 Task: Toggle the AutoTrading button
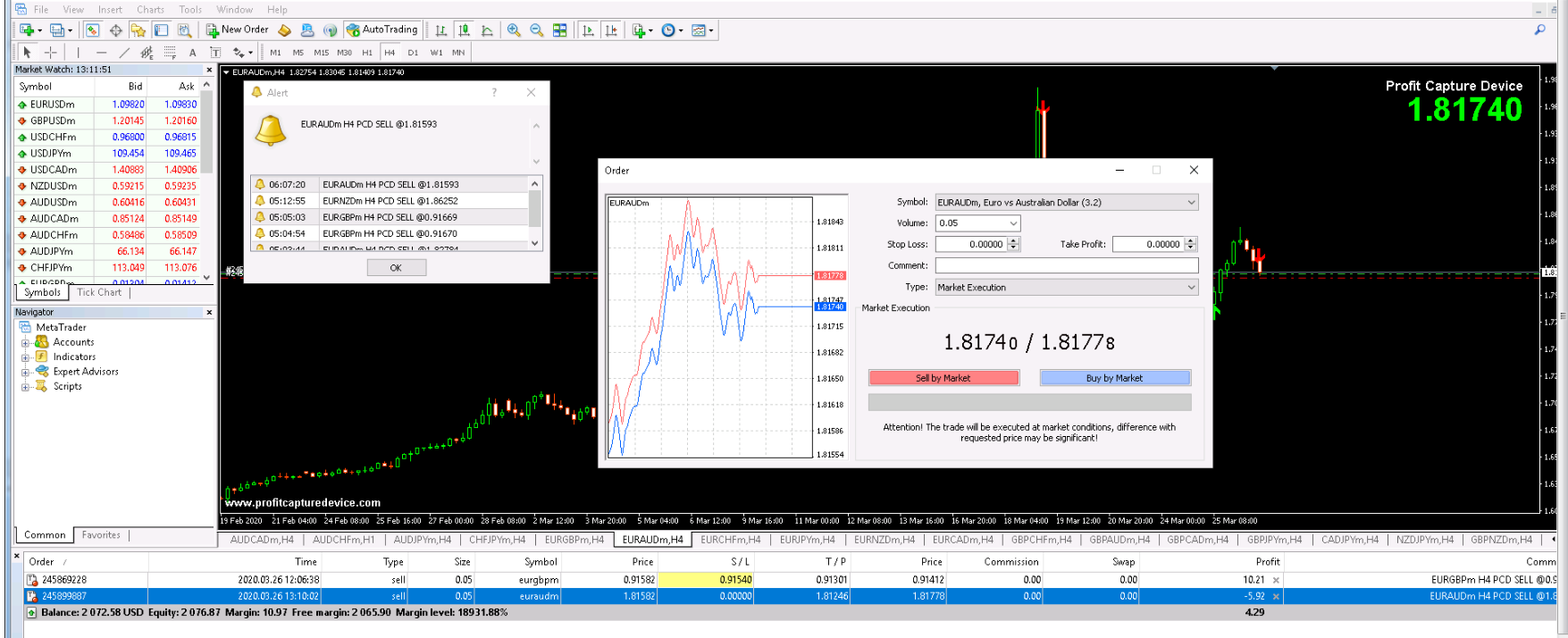point(382,29)
